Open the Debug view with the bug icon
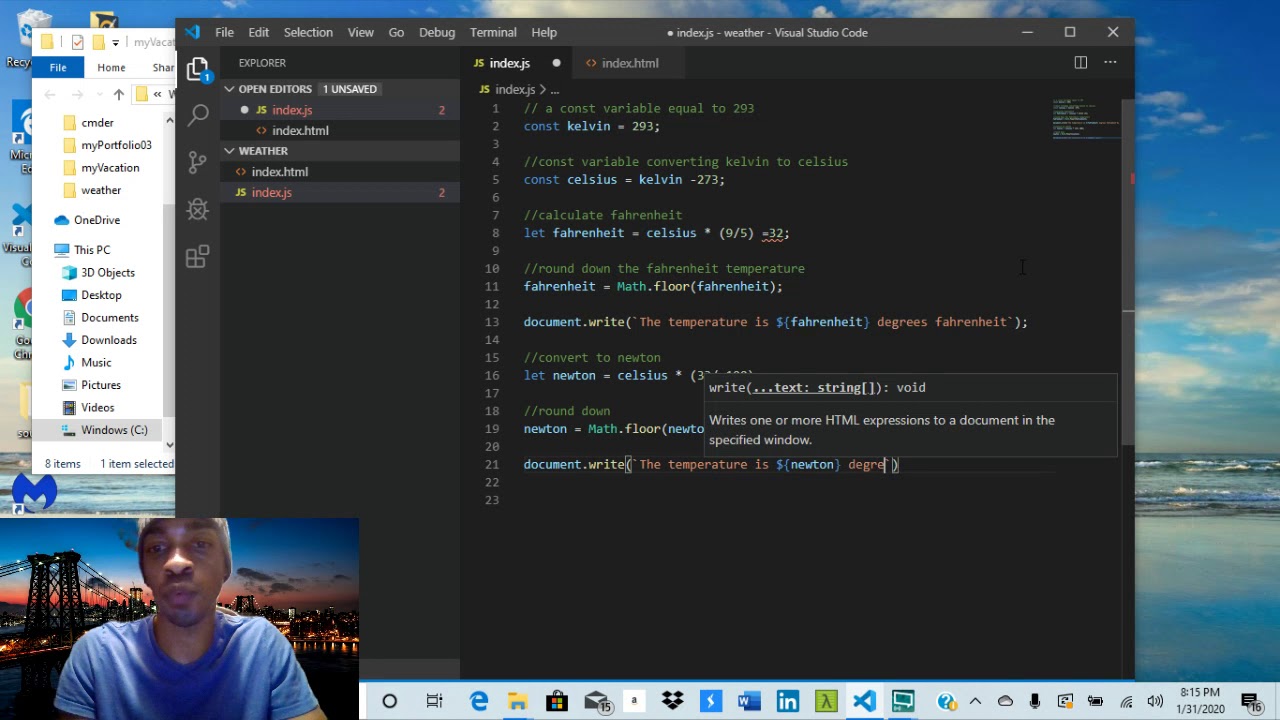 197,209
